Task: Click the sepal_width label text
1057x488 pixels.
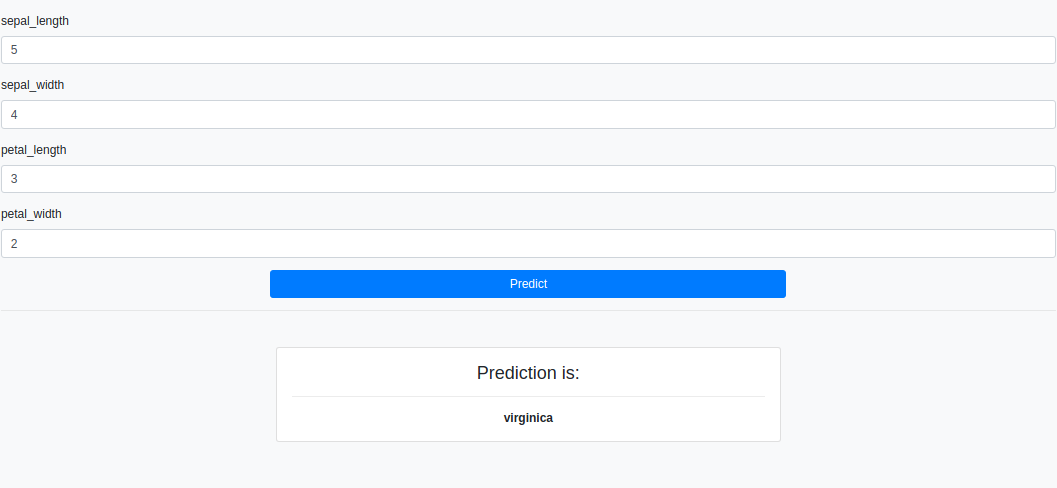Action: [33, 85]
